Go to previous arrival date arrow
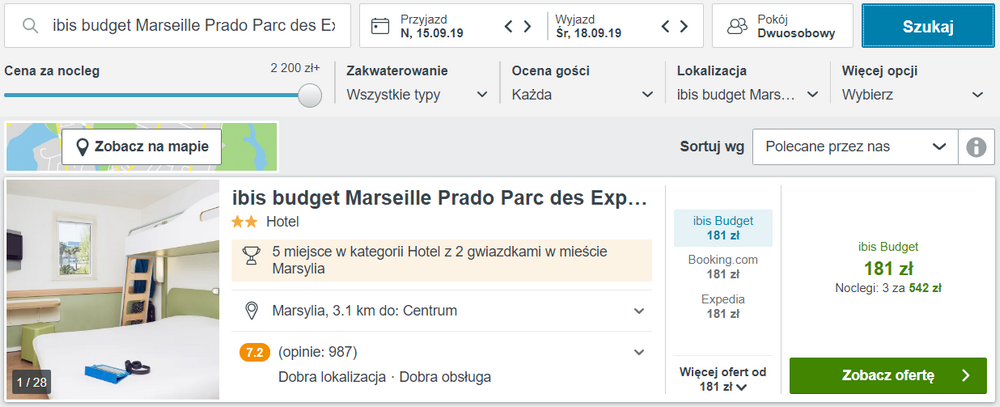The image size is (1000, 407). click(x=508, y=26)
